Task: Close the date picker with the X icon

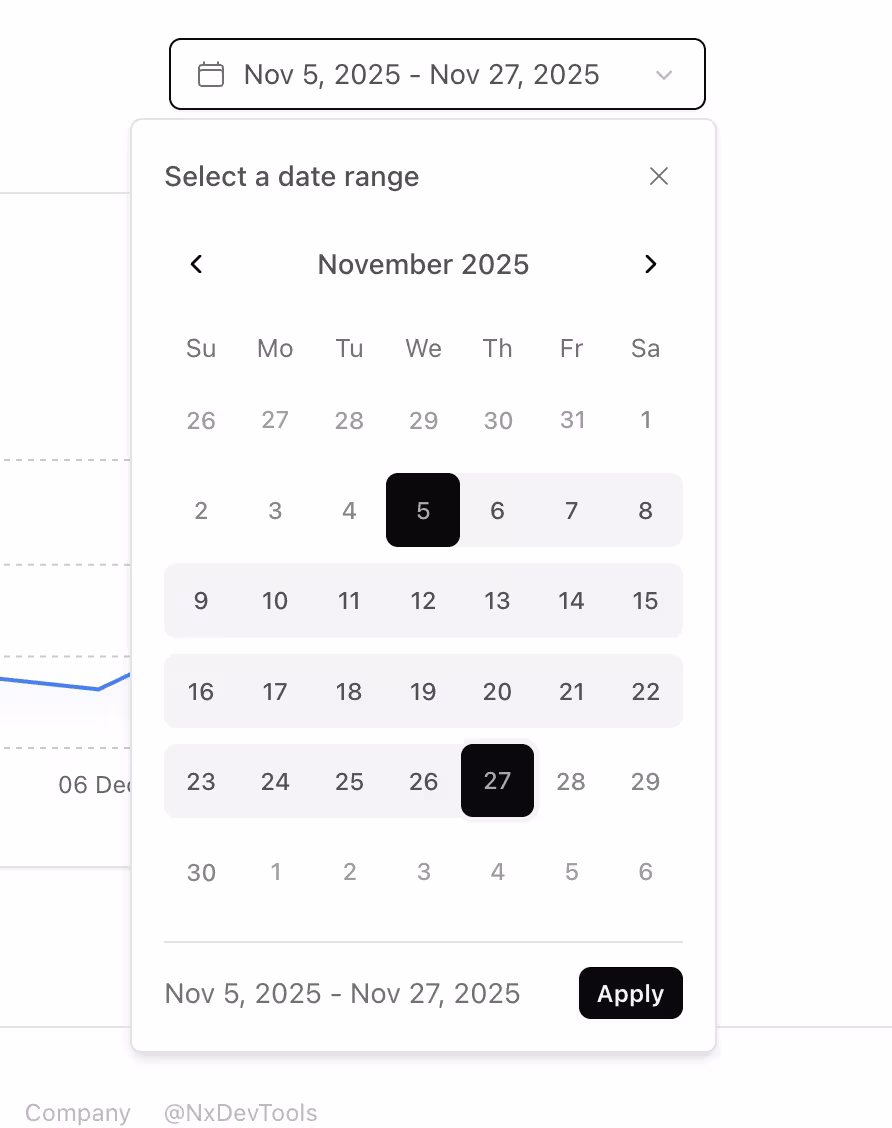Action: click(659, 176)
